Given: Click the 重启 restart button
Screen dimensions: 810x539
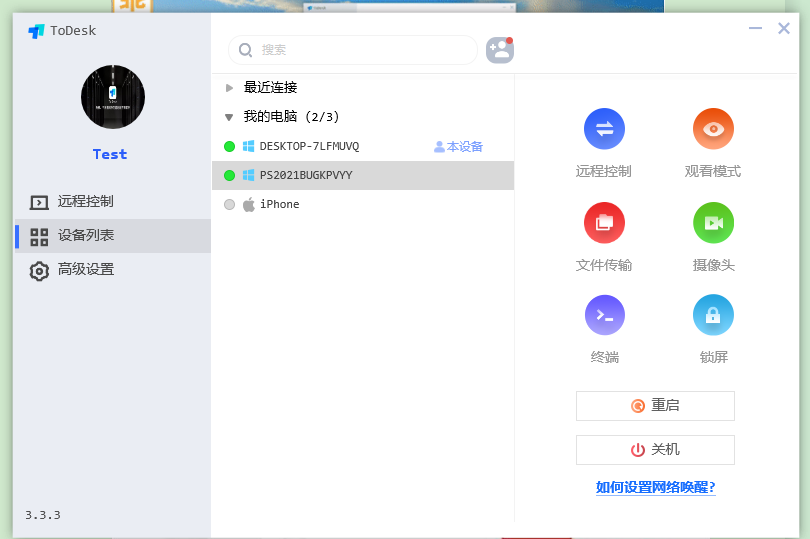Looking at the screenshot, I should [x=655, y=406].
